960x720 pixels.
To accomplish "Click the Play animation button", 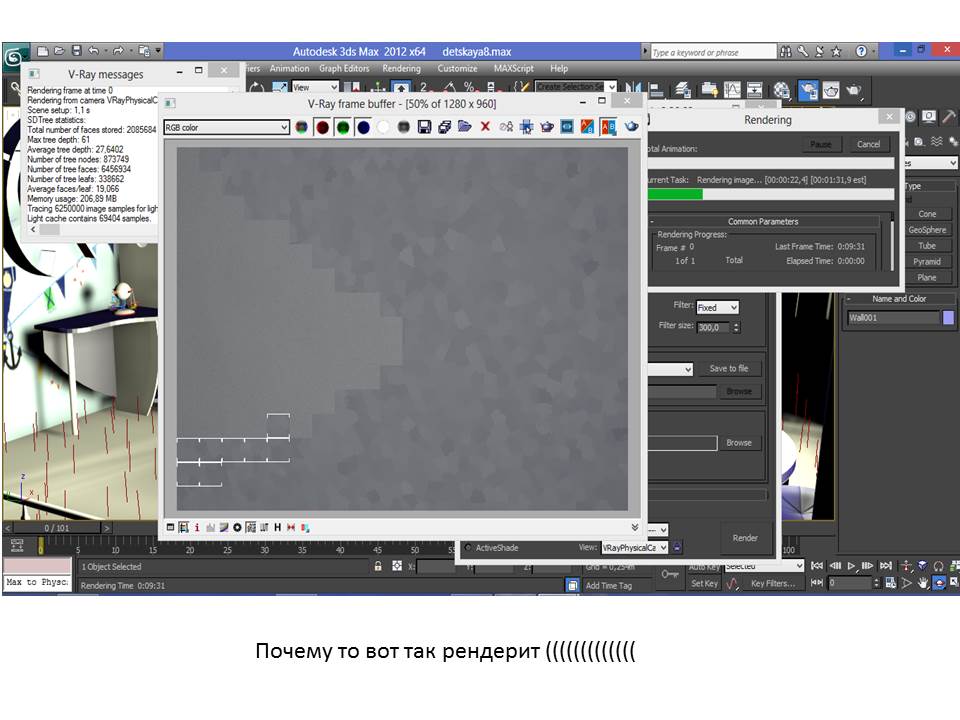I will point(851,566).
